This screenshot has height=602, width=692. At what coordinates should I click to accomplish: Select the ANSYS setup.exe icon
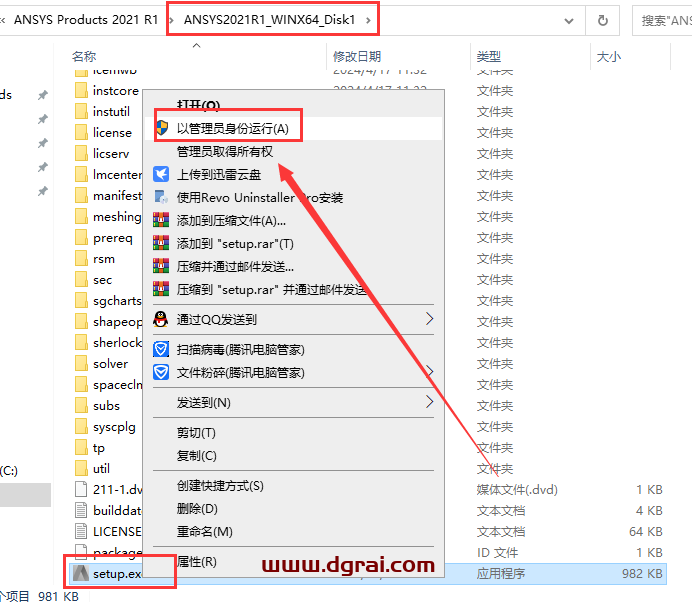81,573
